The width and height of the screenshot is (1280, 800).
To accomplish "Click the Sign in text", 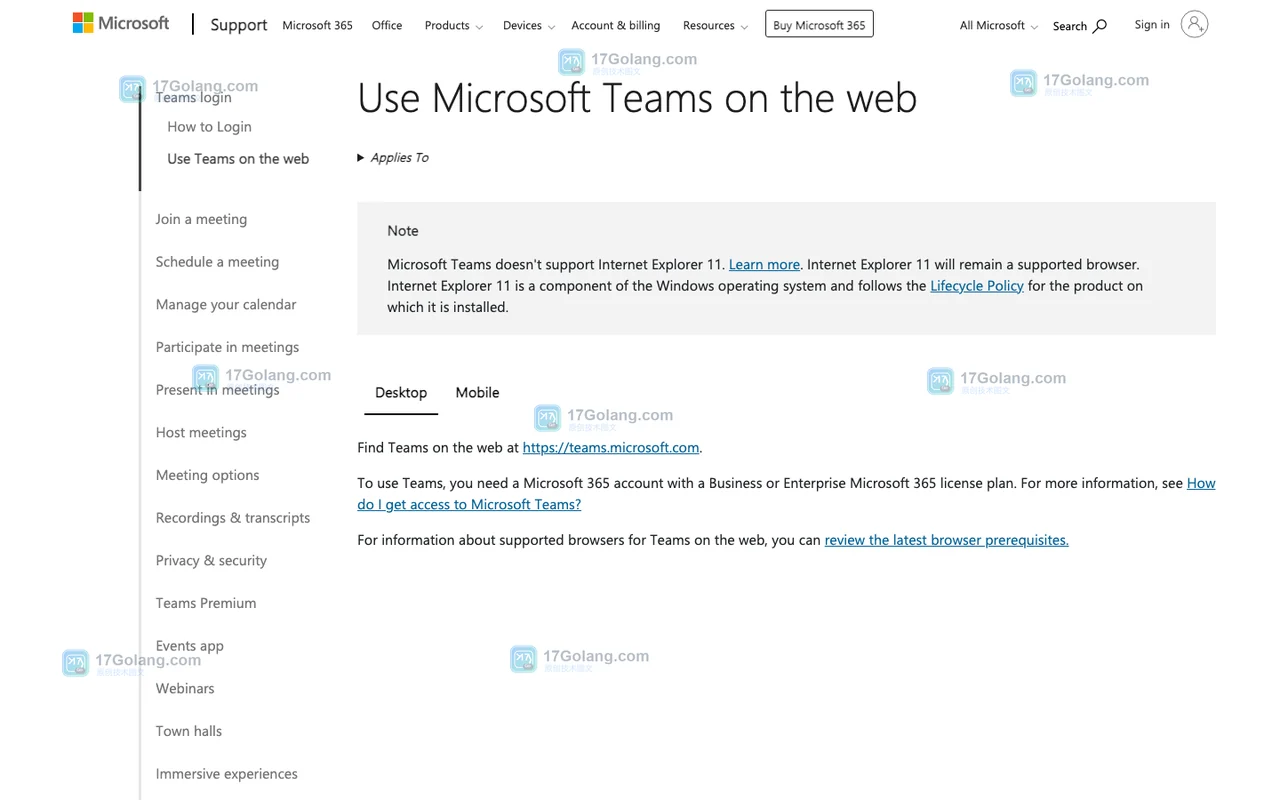I will pyautogui.click(x=1152, y=25).
